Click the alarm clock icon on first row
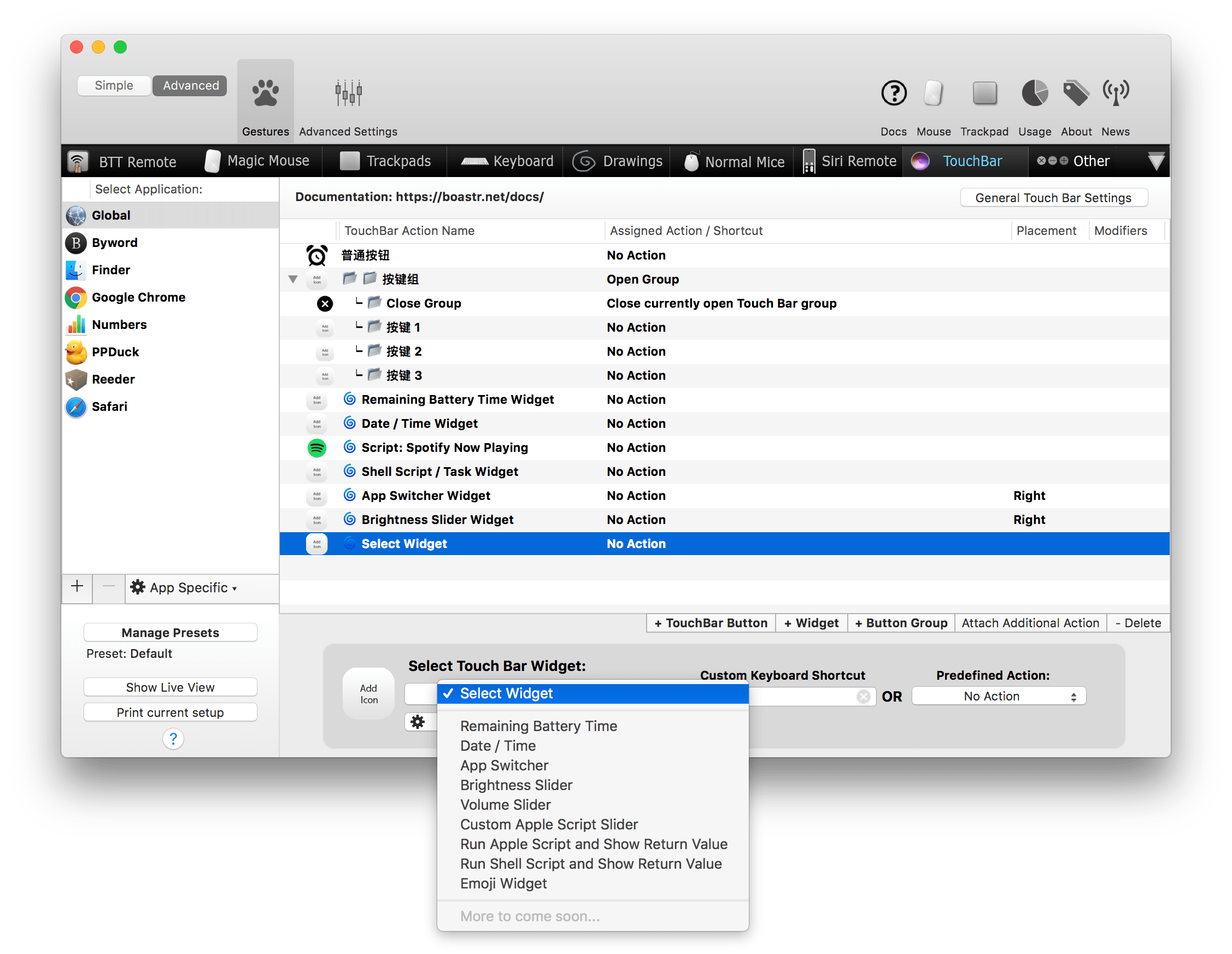The height and width of the screenshot is (954, 1232). coord(317,255)
